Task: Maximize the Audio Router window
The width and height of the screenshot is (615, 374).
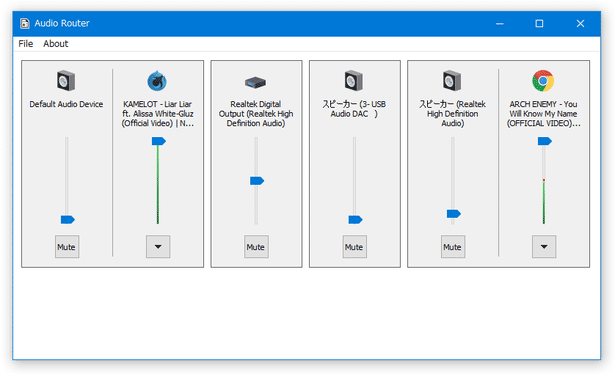Action: click(539, 24)
